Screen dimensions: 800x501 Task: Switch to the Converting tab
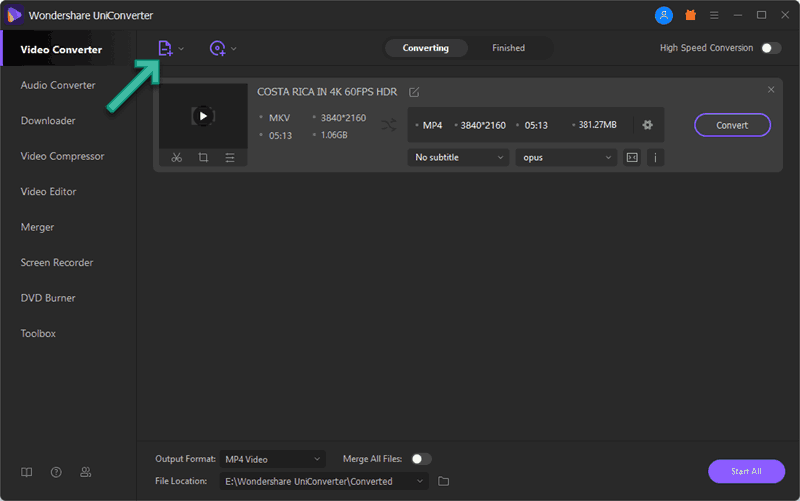point(426,48)
